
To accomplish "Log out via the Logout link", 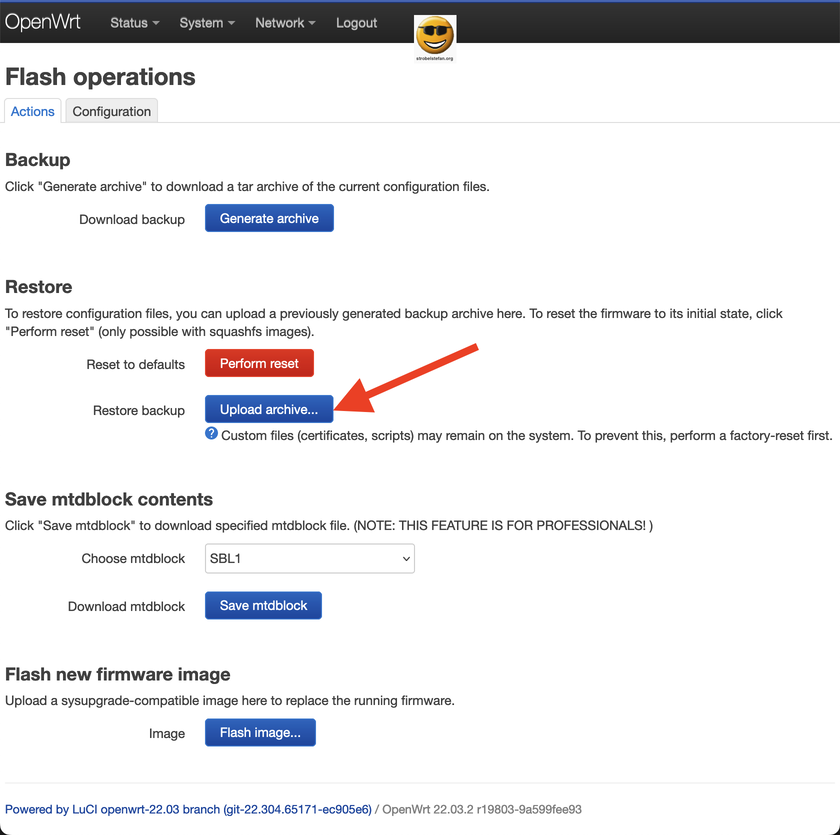I will tap(357, 23).
